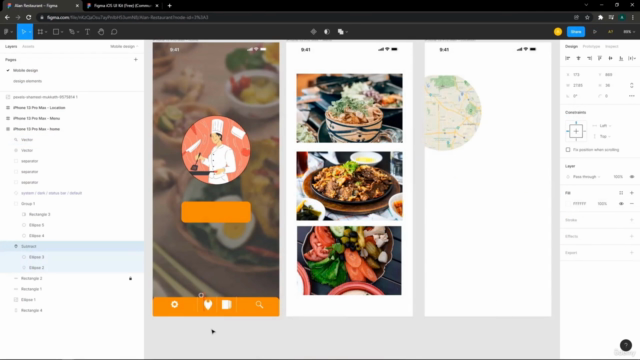Select the Text tool
640x360 pixels.
(x=87, y=32)
